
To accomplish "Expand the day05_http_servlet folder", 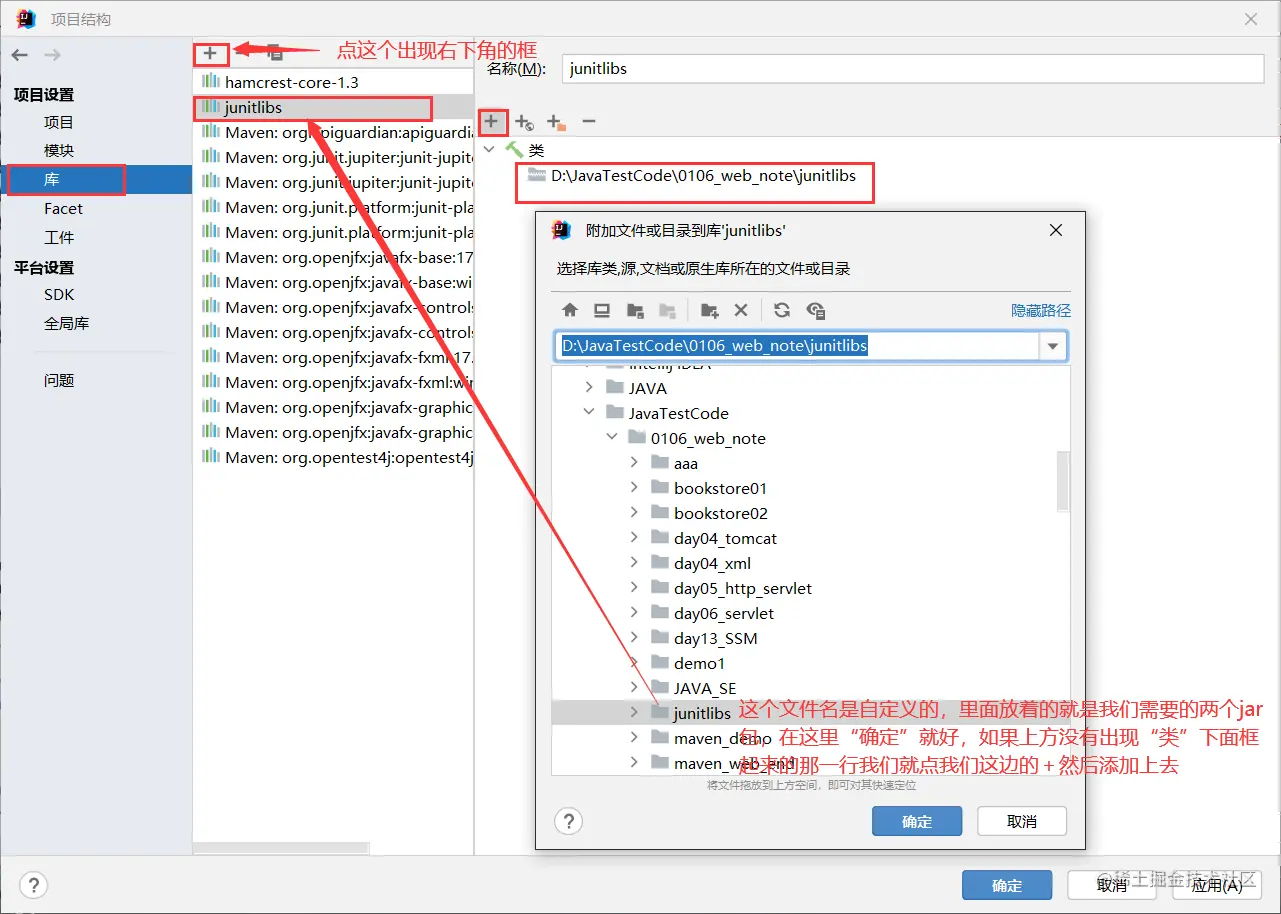I will [634, 587].
